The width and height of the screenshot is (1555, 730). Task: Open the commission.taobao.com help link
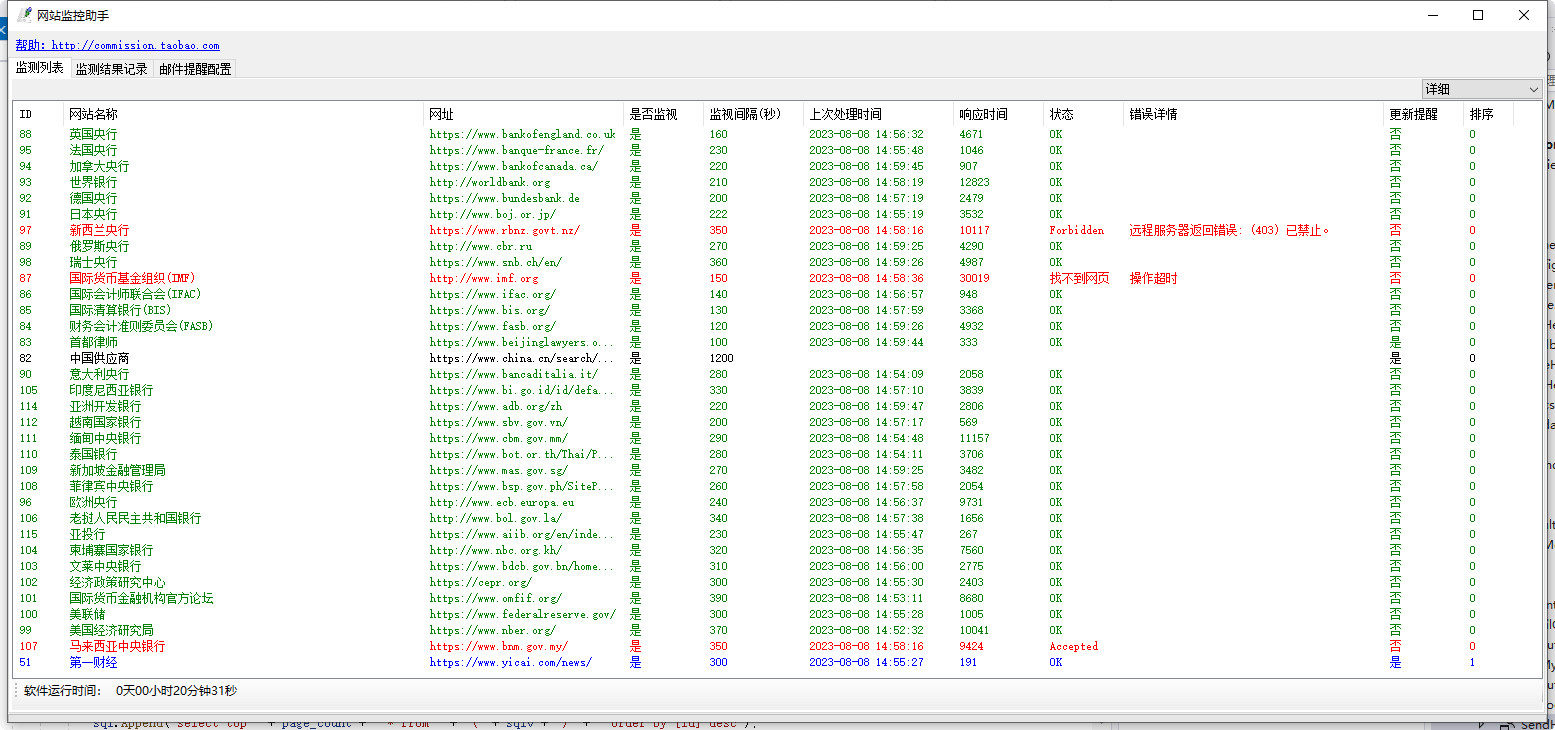click(x=117, y=45)
